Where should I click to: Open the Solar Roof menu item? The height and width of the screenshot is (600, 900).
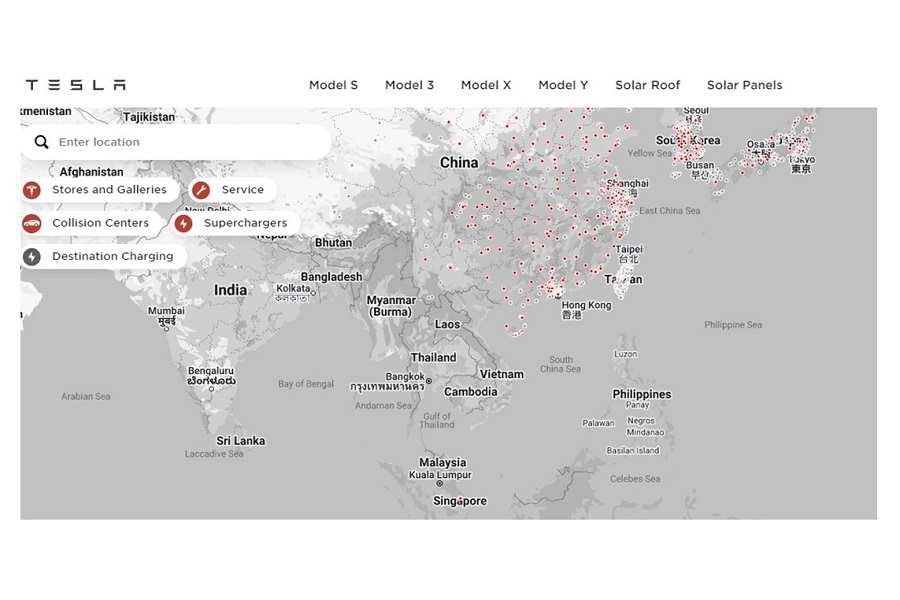pyautogui.click(x=647, y=85)
